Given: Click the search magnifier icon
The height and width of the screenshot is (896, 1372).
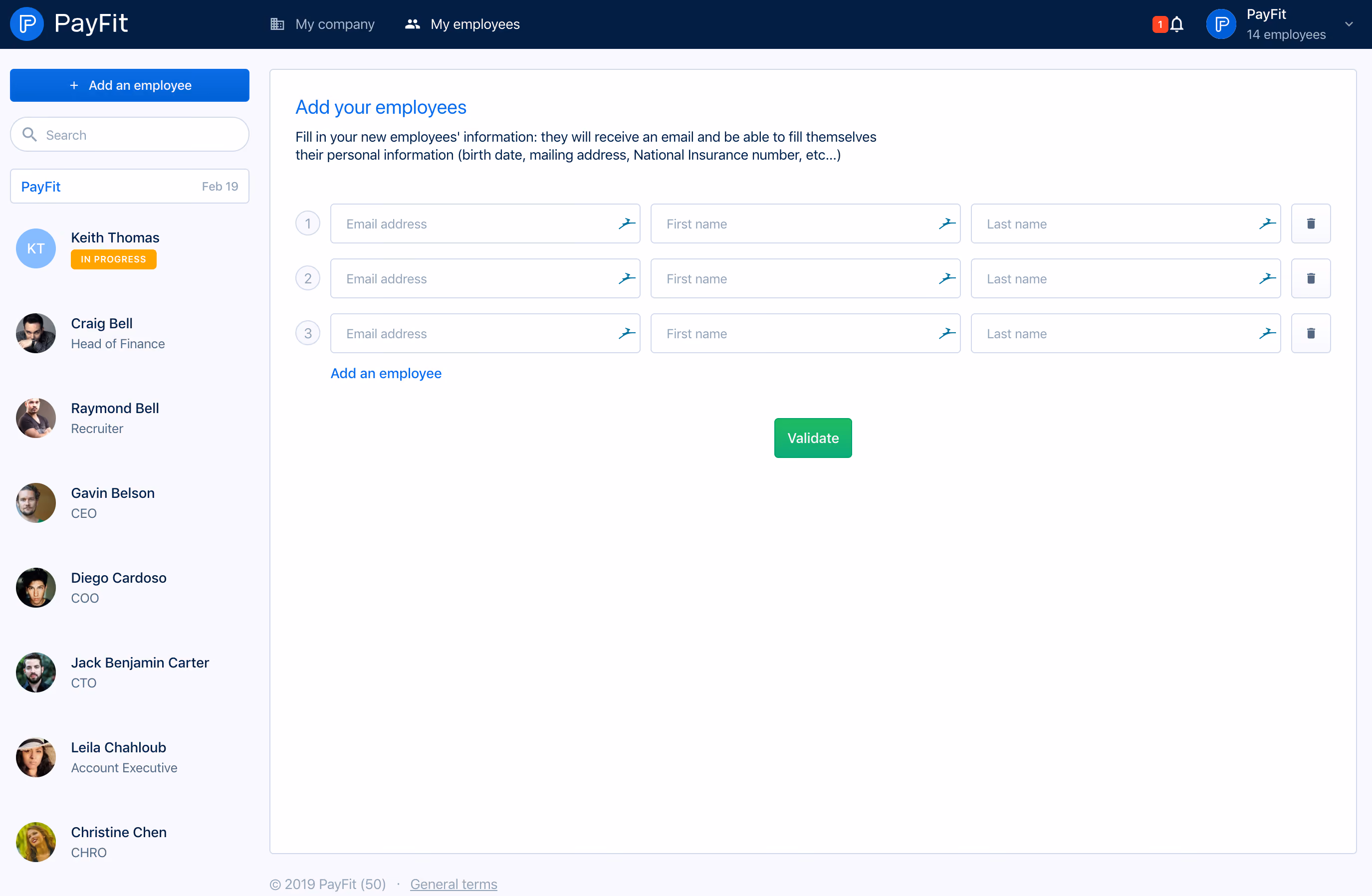Looking at the screenshot, I should click(x=29, y=134).
